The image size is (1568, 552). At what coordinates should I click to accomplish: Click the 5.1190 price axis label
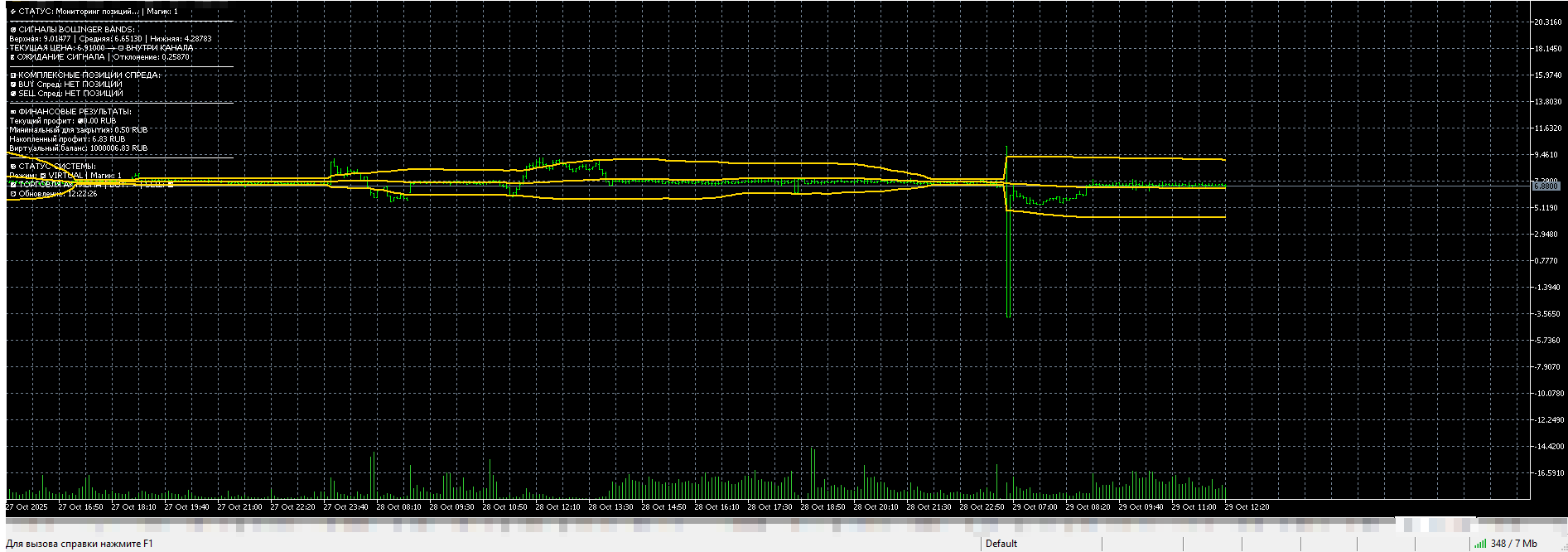tap(1547, 208)
